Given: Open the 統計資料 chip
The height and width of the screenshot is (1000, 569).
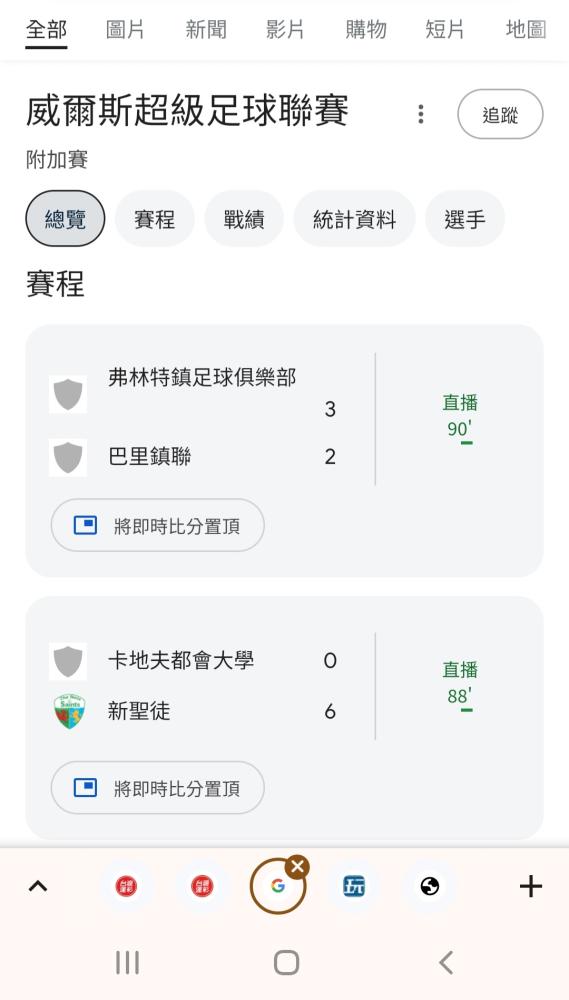Looking at the screenshot, I should click(x=354, y=219).
